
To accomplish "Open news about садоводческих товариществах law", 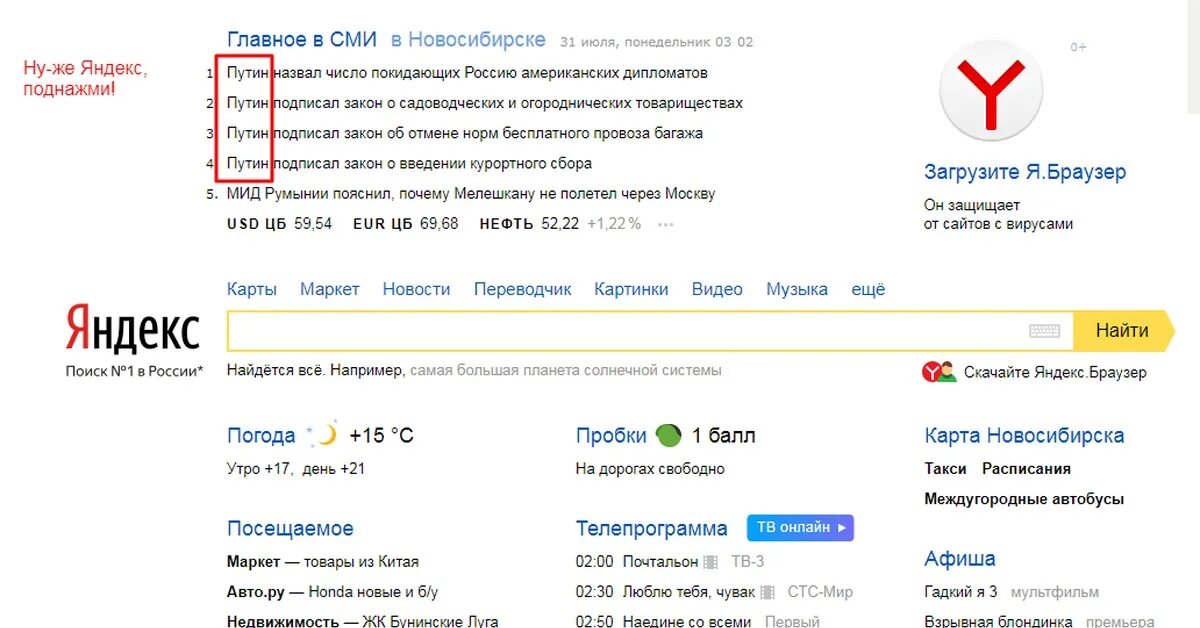I will pos(485,103).
